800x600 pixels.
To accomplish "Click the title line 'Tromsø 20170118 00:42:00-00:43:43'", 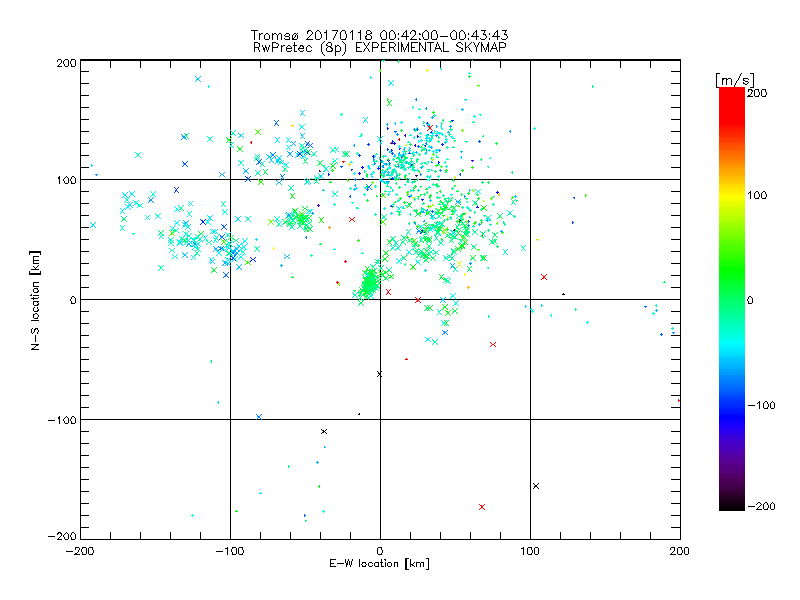I will coord(379,35).
